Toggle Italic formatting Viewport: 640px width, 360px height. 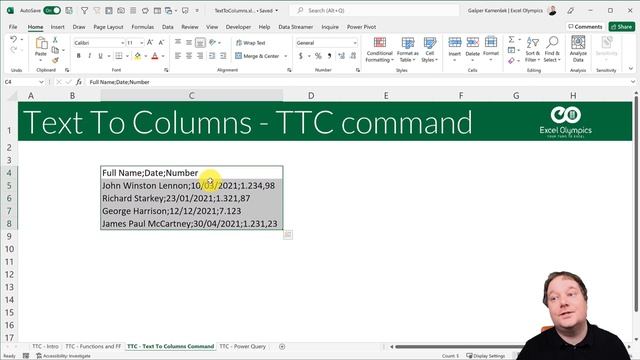click(89, 56)
